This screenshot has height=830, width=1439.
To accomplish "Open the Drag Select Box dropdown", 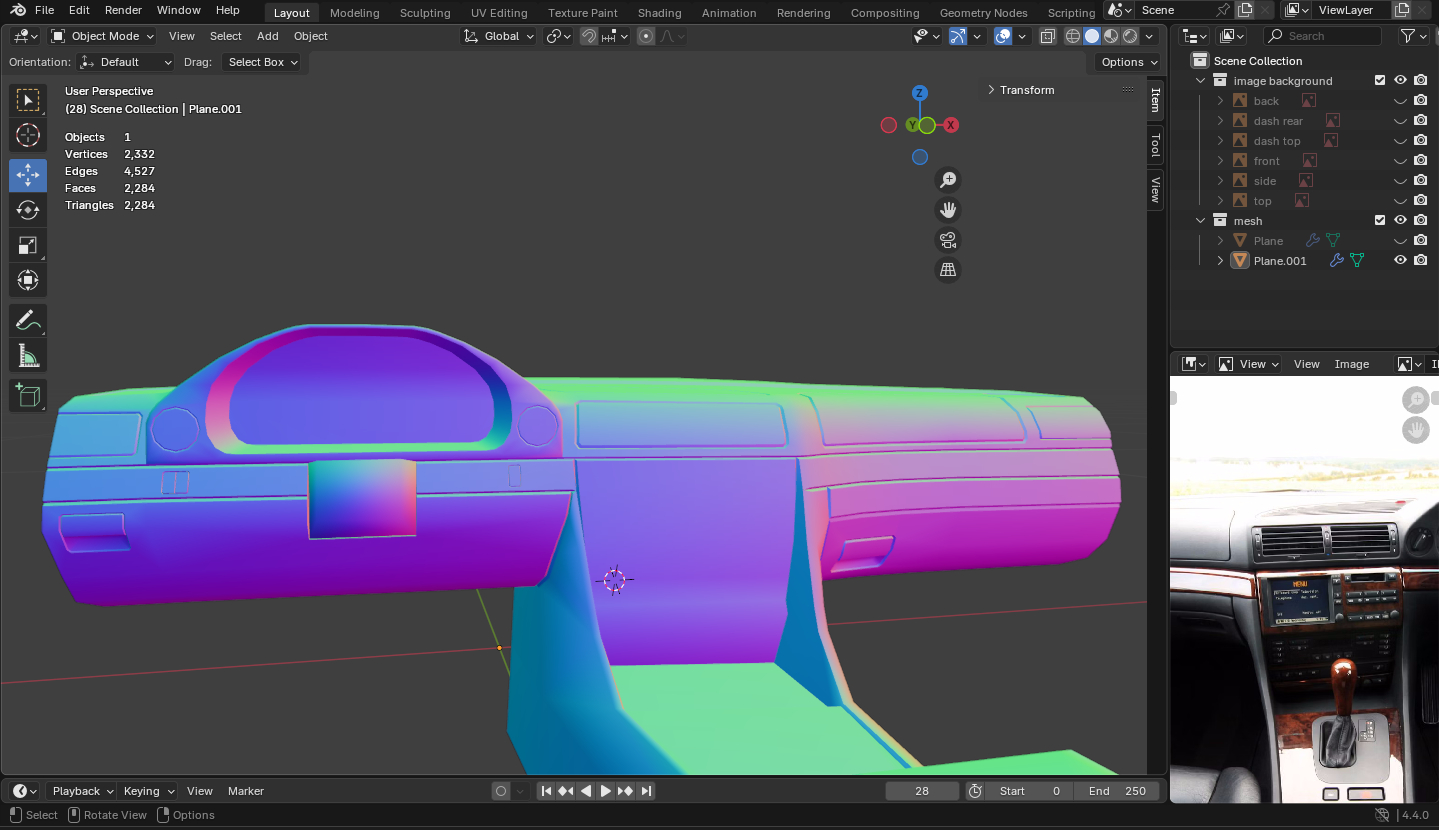I will coord(263,62).
